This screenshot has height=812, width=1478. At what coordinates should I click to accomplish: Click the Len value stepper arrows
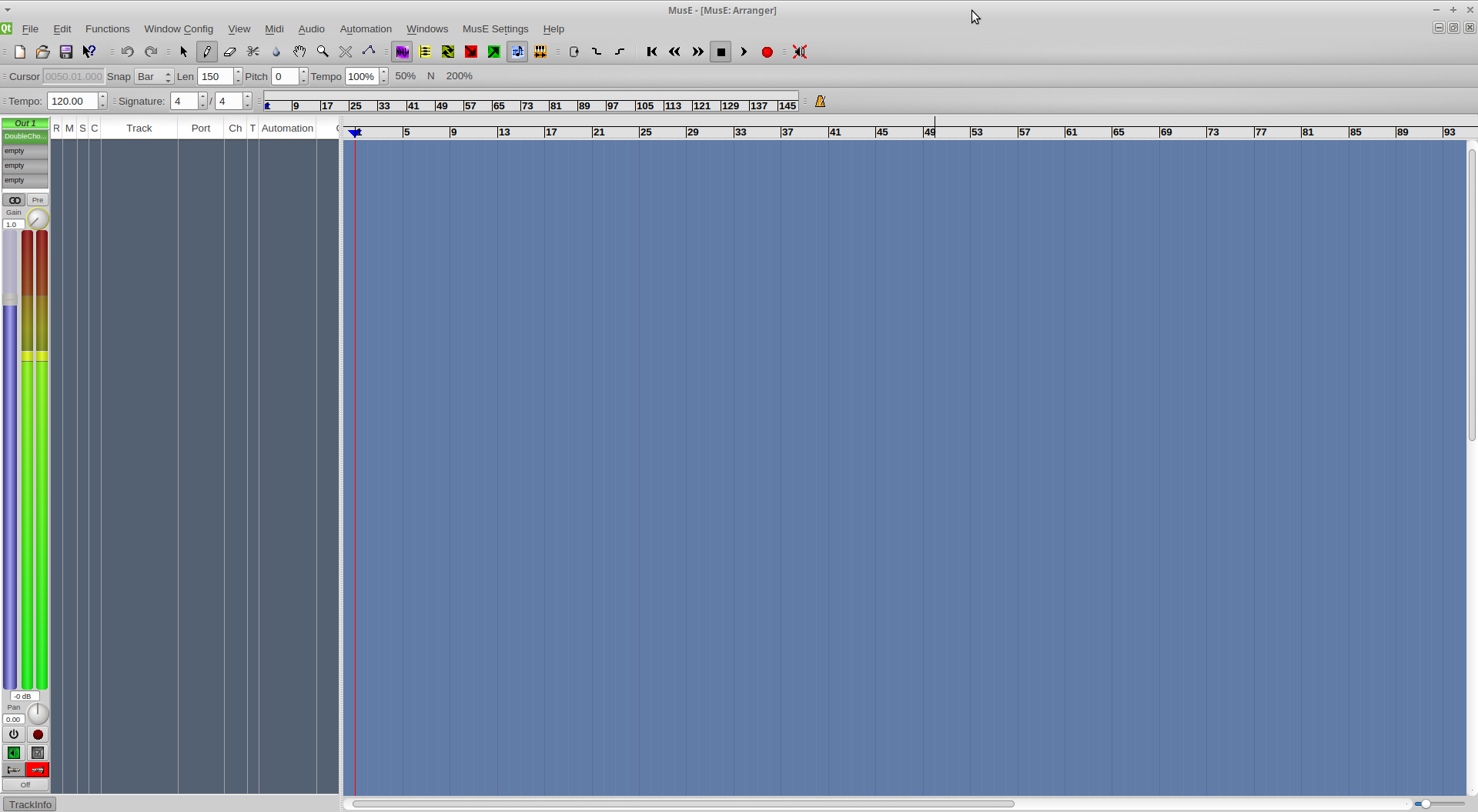[x=238, y=76]
